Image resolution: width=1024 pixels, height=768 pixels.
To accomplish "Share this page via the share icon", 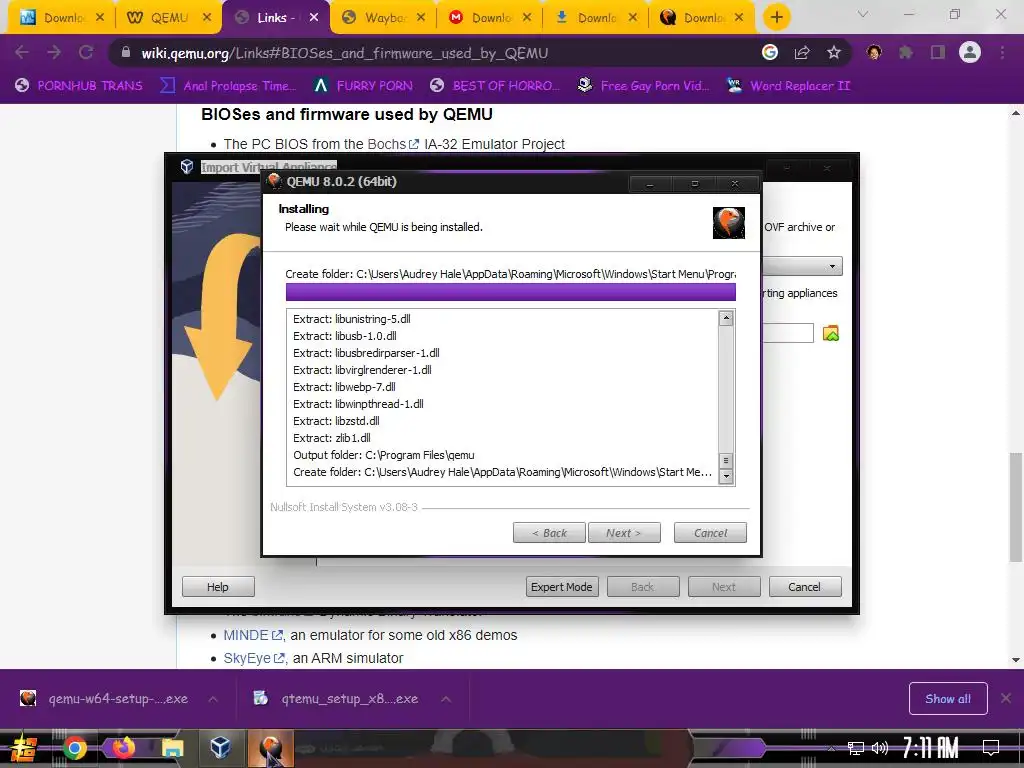I will pos(802,52).
